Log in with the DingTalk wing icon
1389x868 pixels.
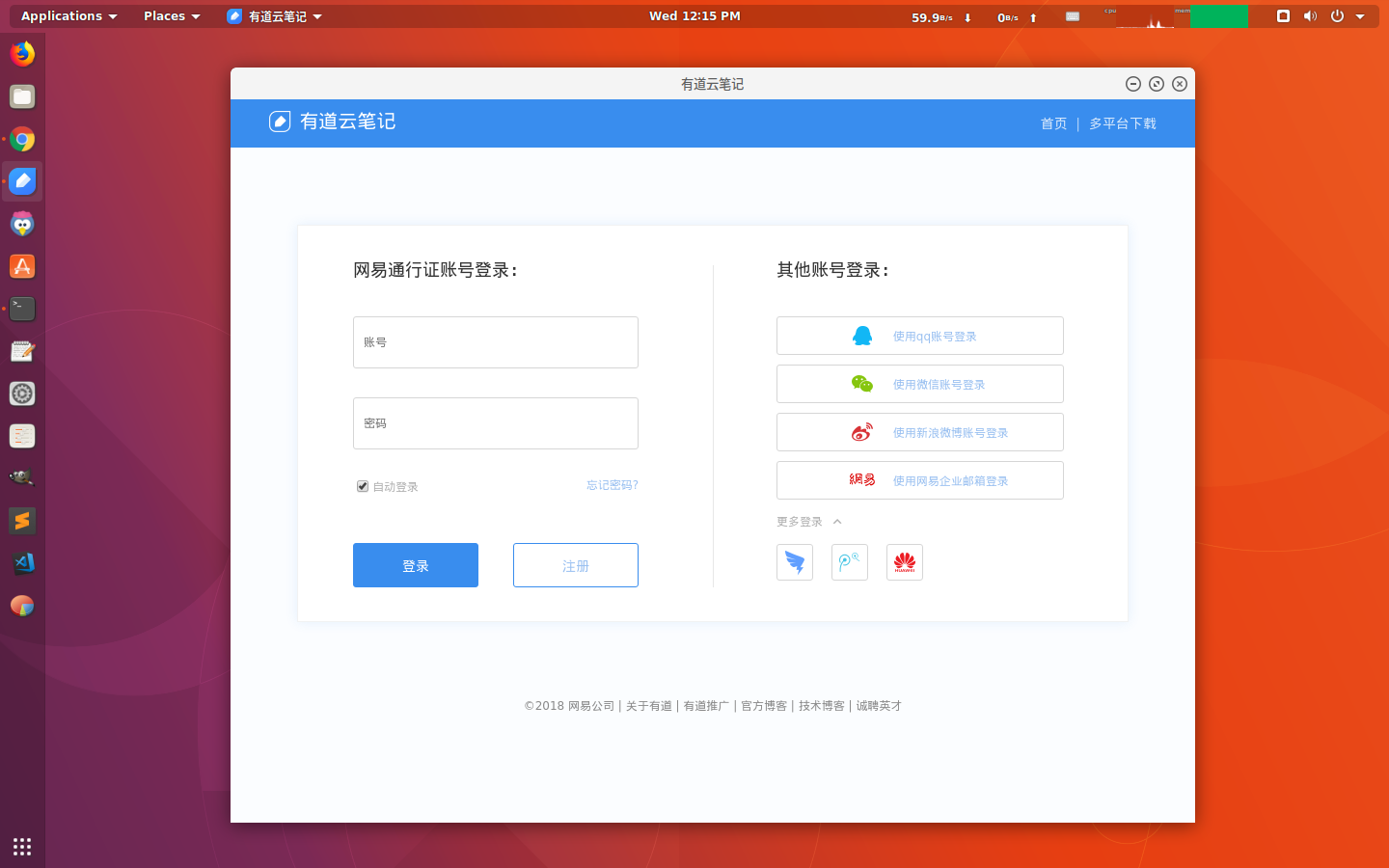795,562
